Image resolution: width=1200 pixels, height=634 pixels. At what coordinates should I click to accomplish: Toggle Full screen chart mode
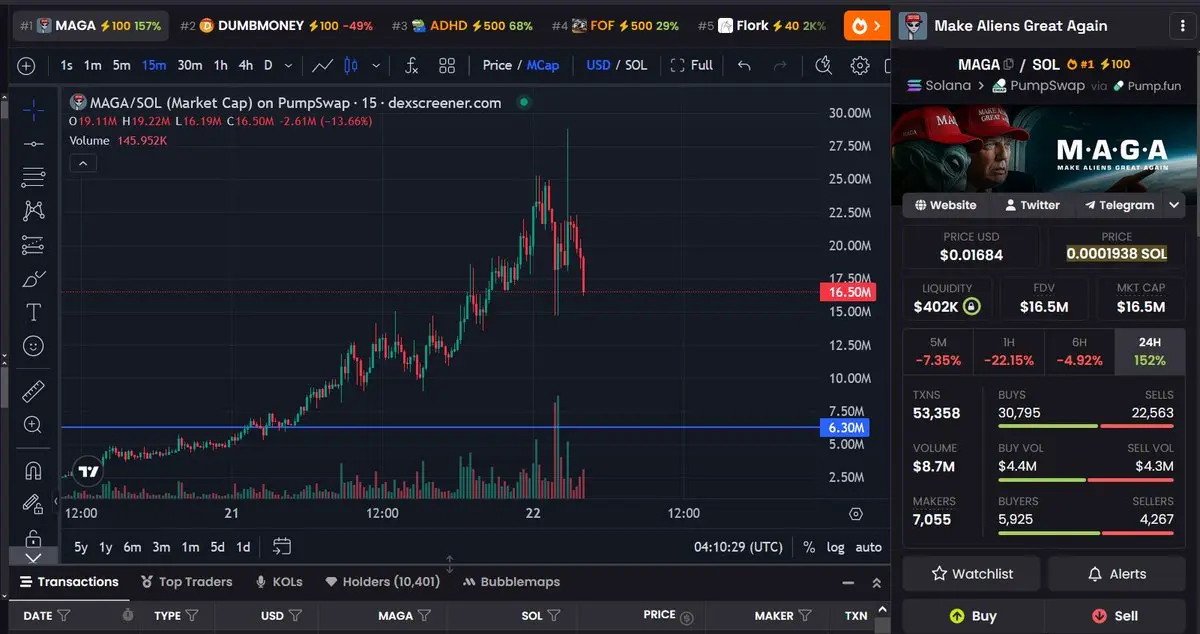[x=692, y=65]
